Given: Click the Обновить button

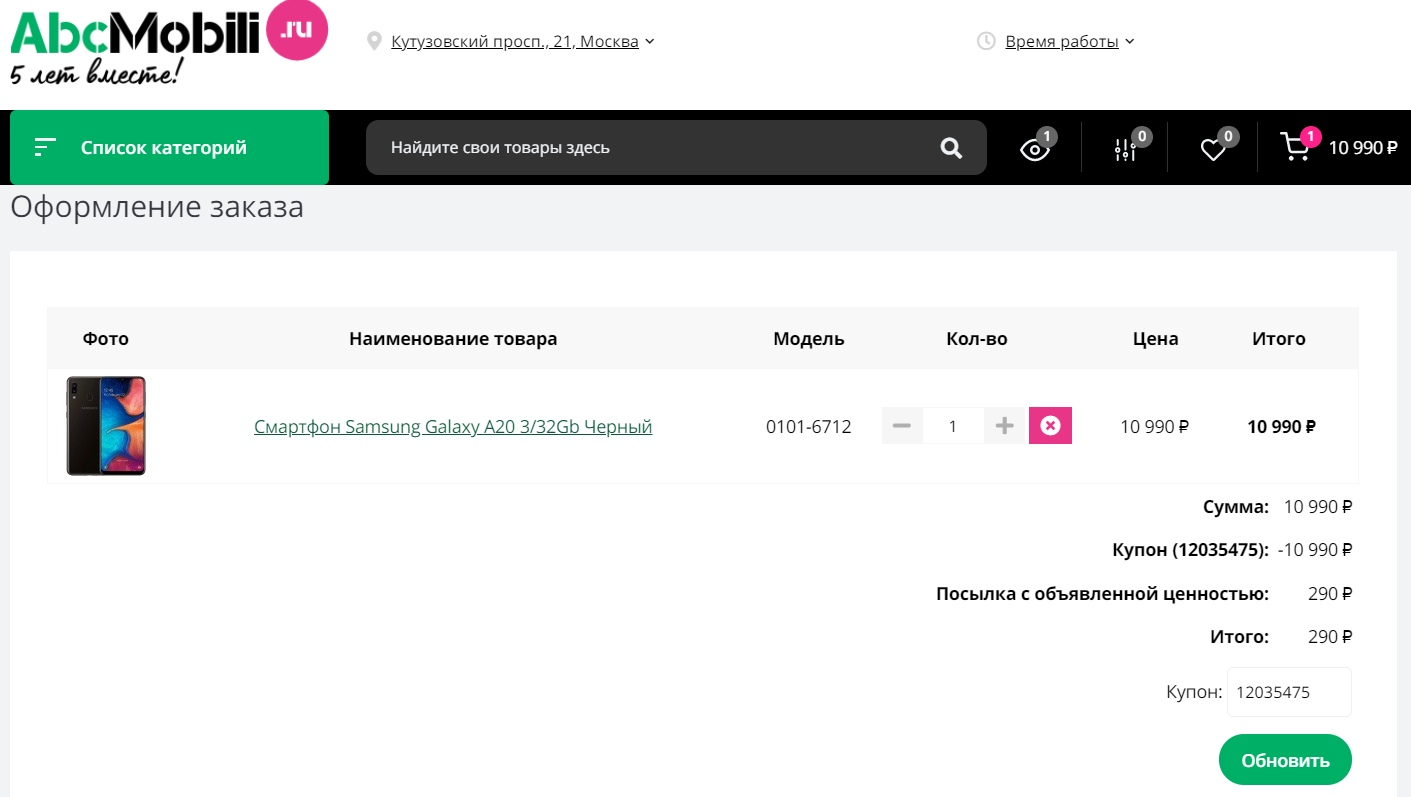Looking at the screenshot, I should pyautogui.click(x=1285, y=760).
